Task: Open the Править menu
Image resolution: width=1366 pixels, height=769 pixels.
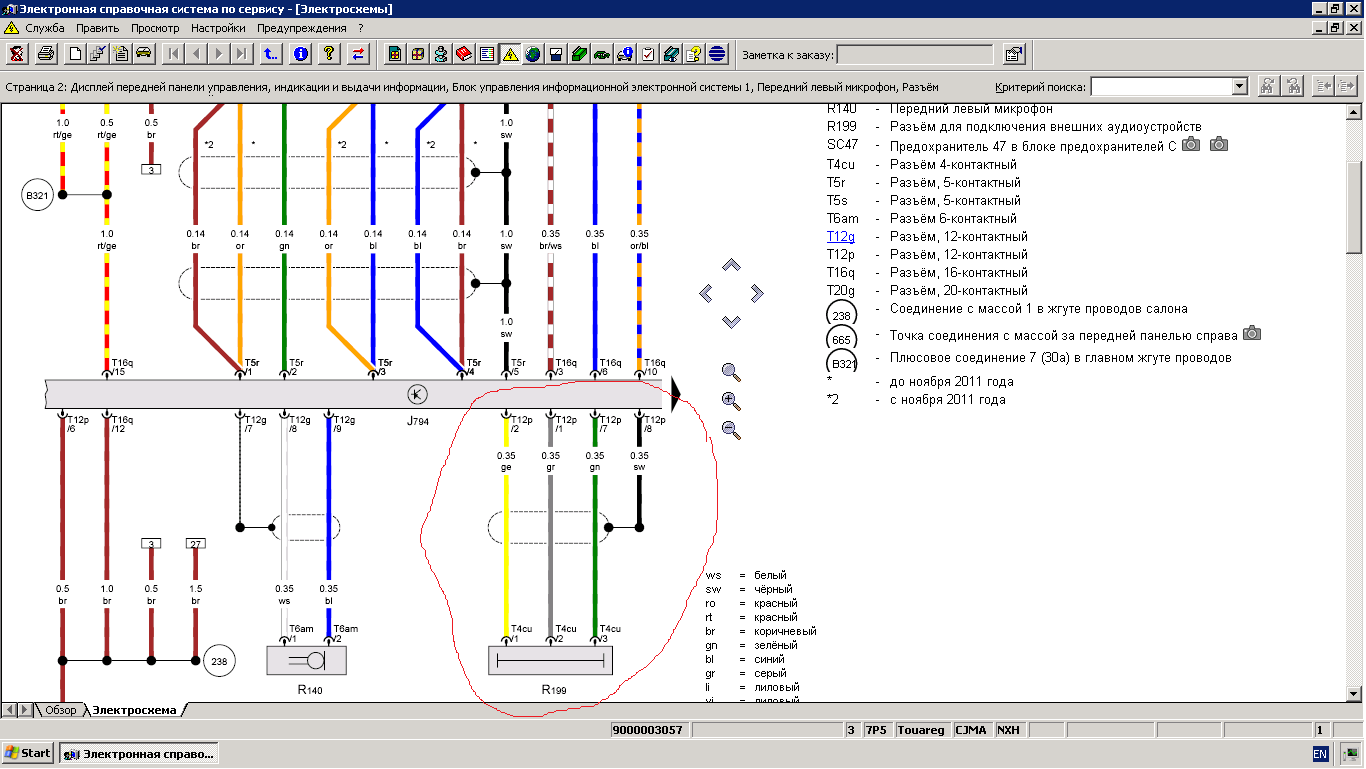Action: (x=98, y=28)
